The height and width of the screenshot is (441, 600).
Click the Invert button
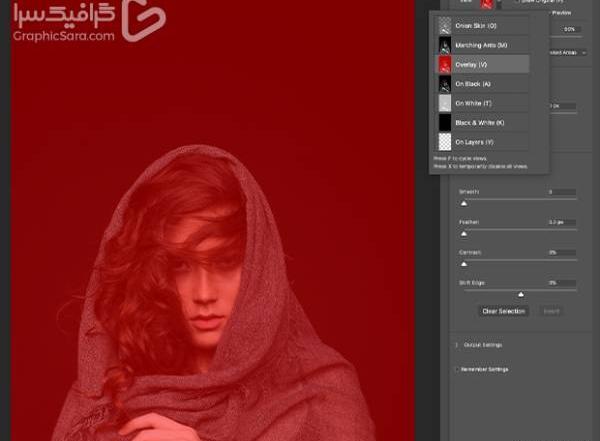click(x=551, y=311)
